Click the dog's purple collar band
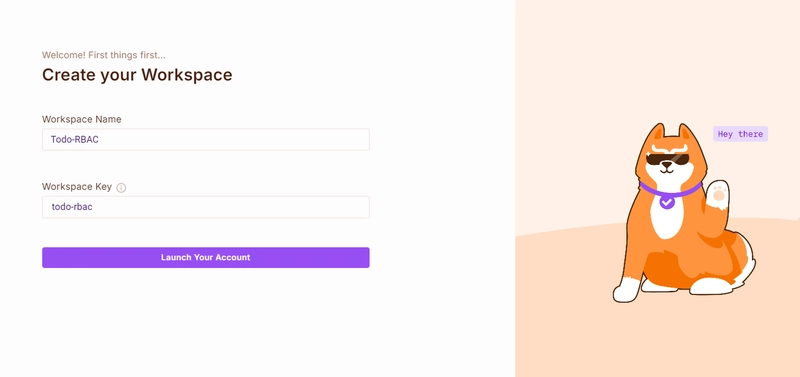800x377 pixels. click(670, 189)
